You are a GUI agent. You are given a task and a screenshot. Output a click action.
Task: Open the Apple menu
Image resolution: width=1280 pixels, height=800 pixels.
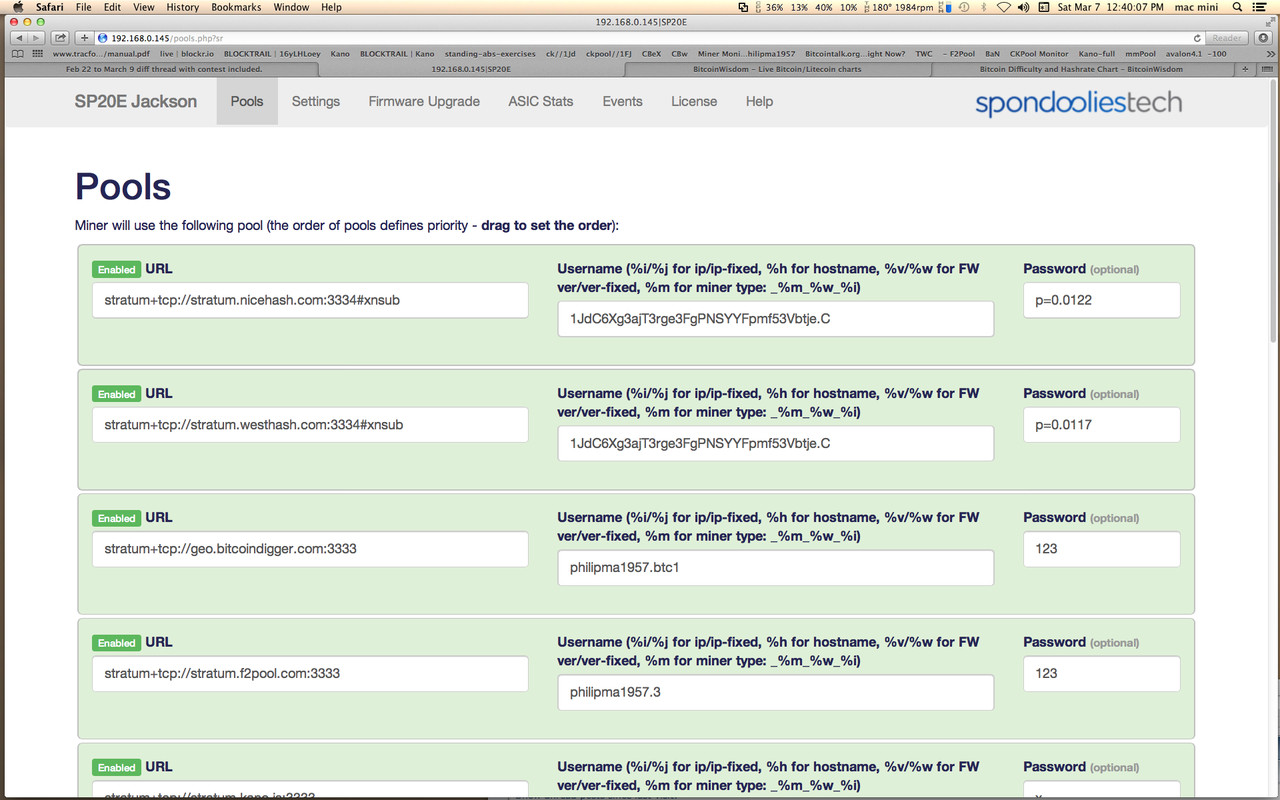pyautogui.click(x=17, y=7)
